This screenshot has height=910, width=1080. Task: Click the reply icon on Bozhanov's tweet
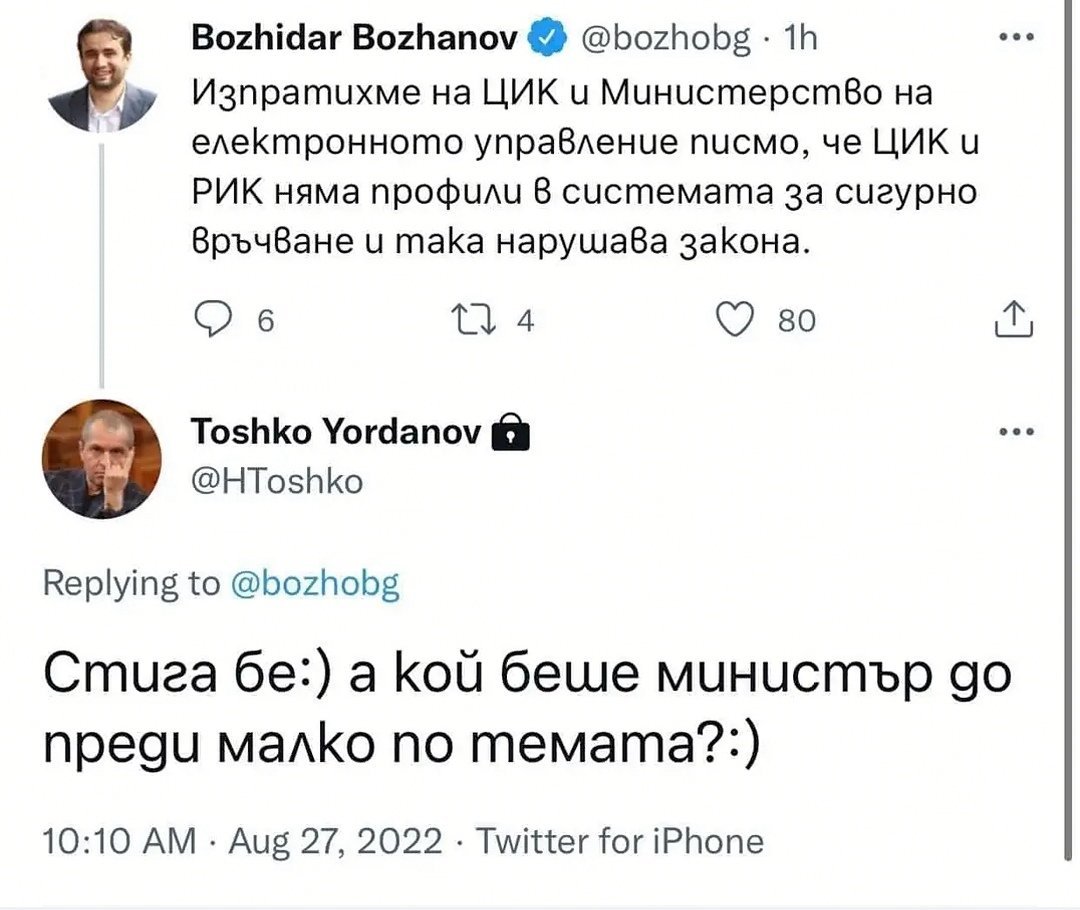(x=213, y=320)
